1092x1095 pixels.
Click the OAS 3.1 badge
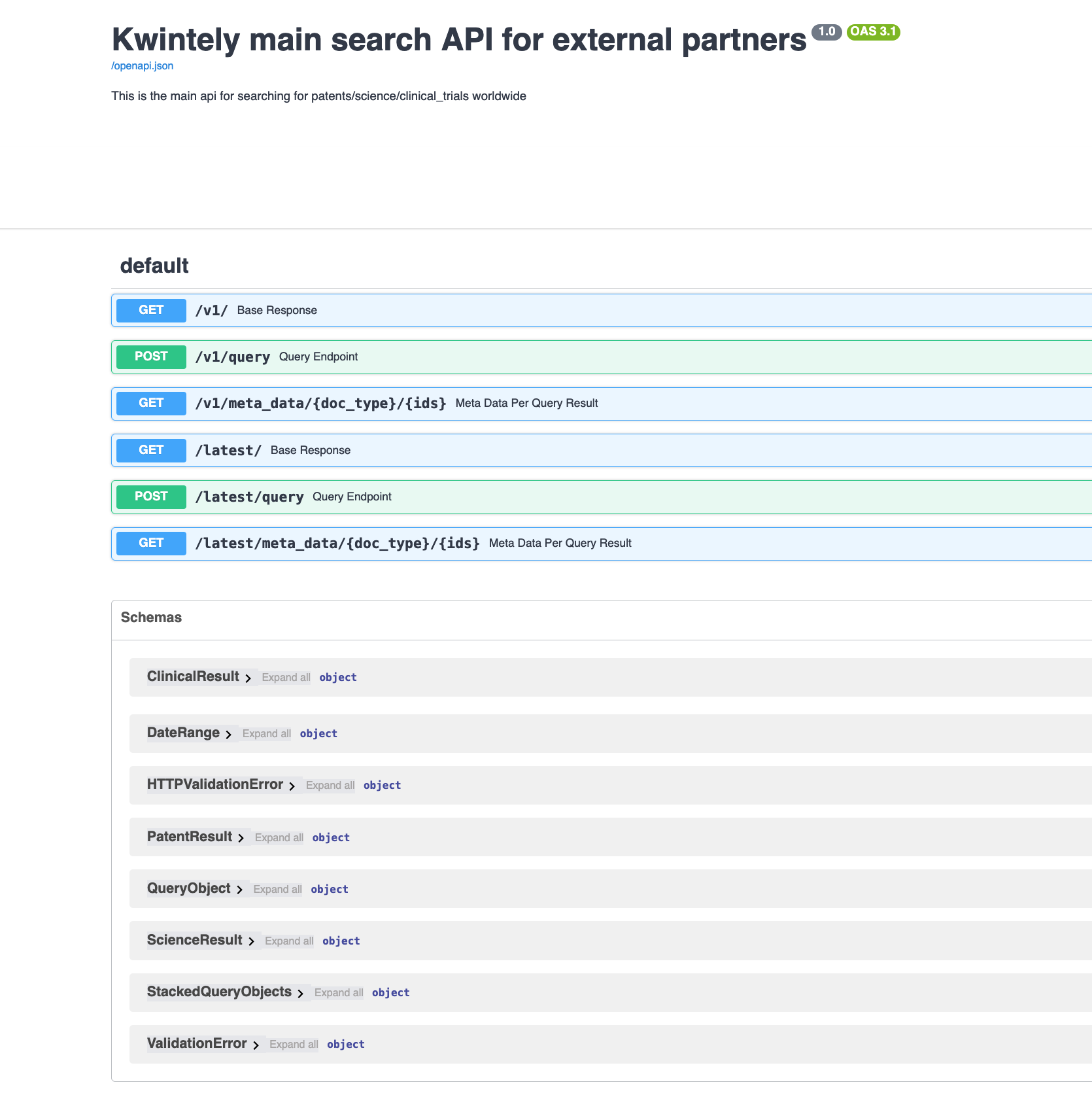coord(873,31)
